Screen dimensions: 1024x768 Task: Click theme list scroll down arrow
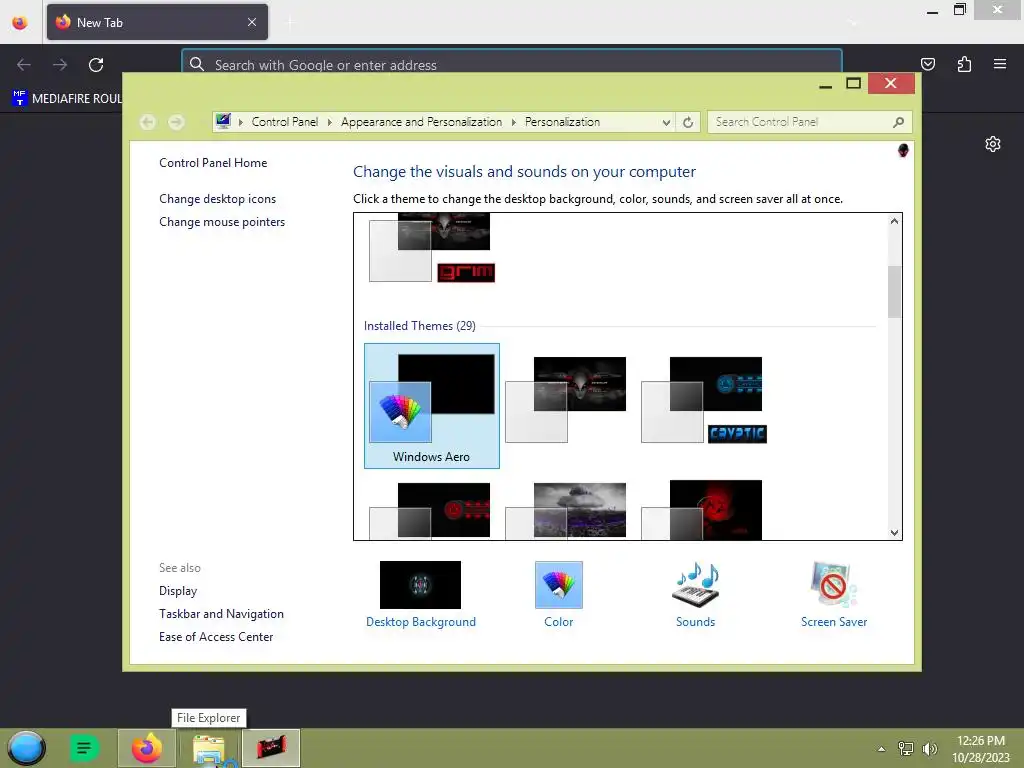[895, 532]
